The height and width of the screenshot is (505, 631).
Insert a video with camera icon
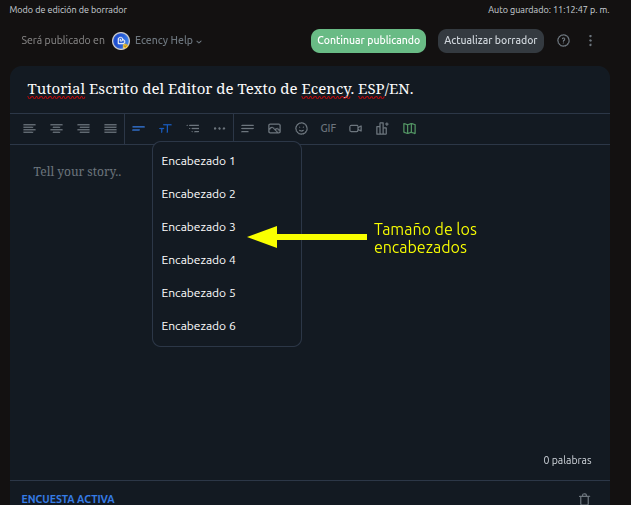pyautogui.click(x=355, y=129)
